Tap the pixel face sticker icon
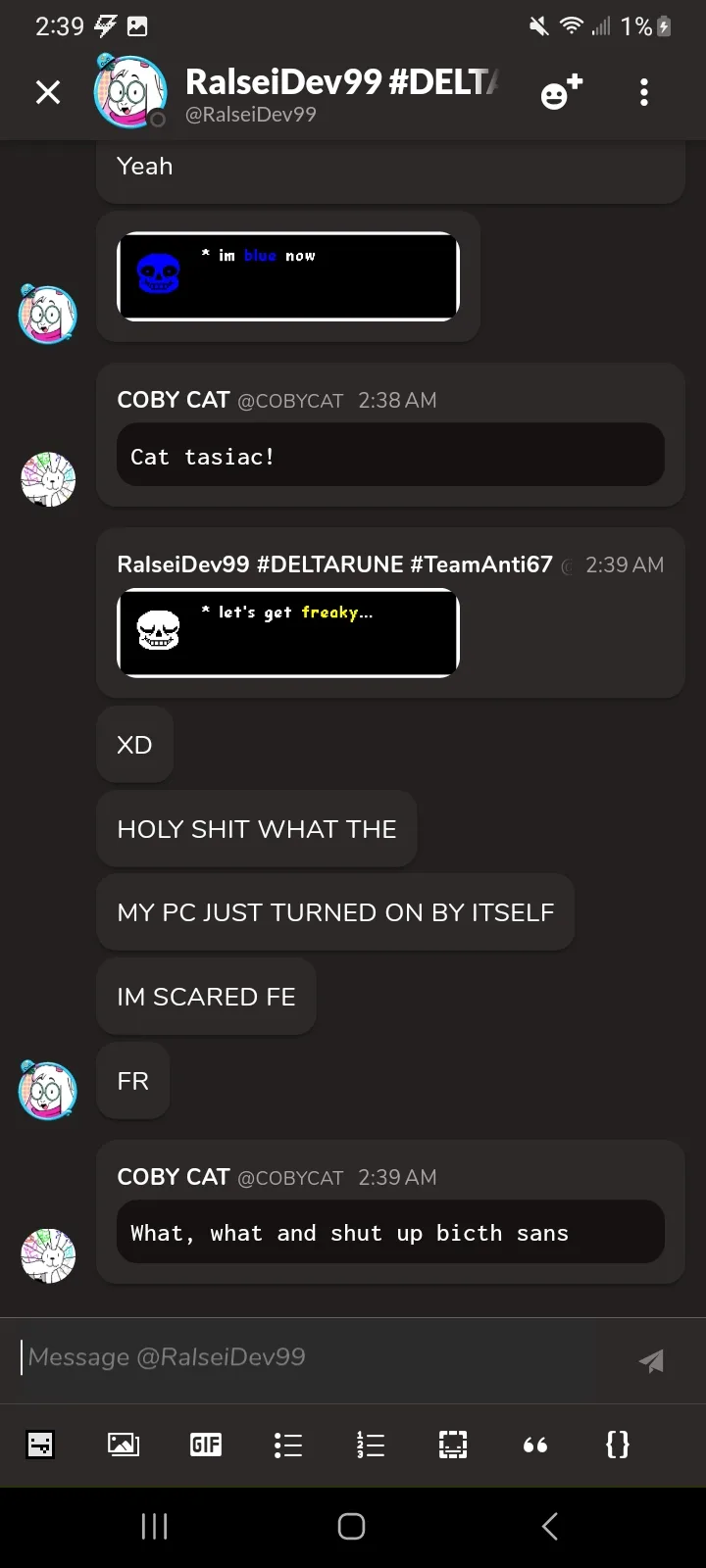The image size is (706, 1568). pos(40,1444)
